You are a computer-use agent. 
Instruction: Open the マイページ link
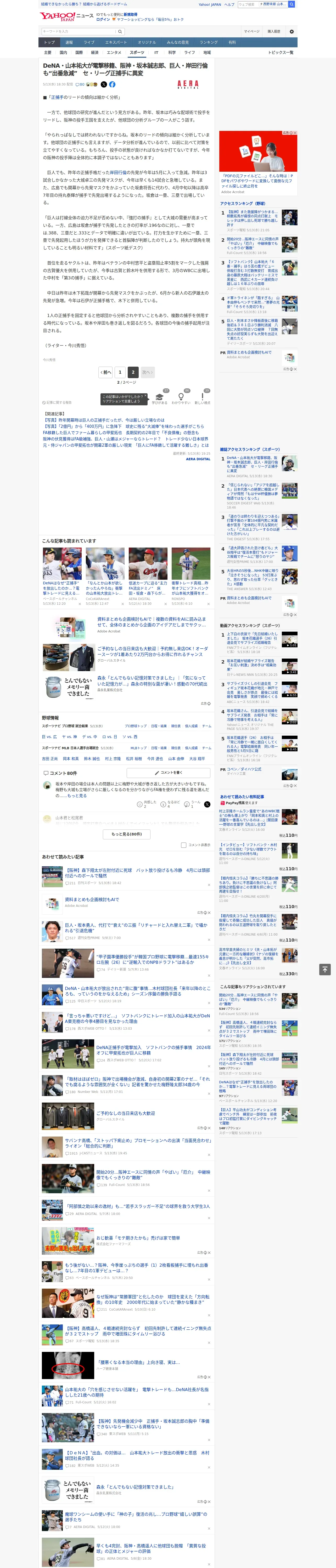tap(251, 32)
